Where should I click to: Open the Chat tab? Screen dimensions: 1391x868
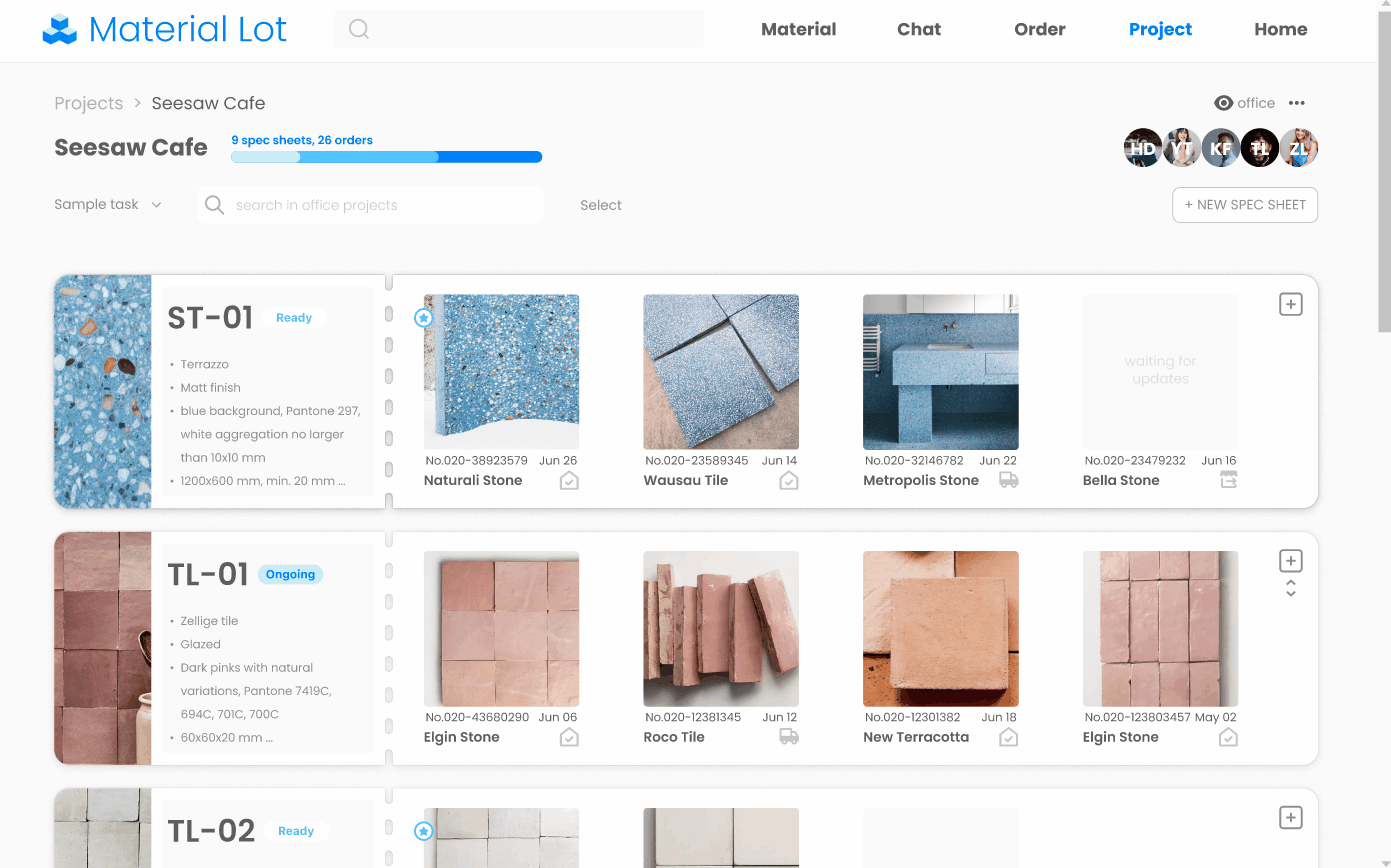pyautogui.click(x=919, y=29)
